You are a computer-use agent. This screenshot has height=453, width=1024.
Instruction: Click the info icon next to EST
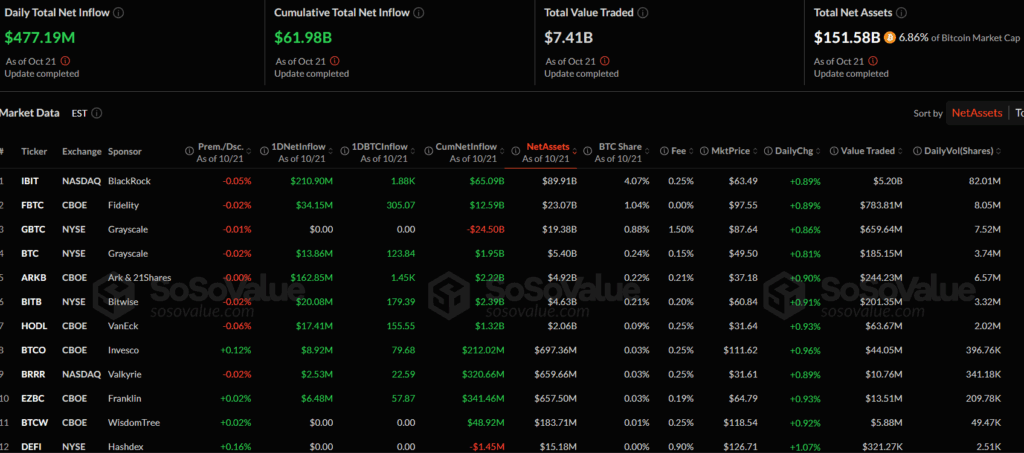[97, 113]
